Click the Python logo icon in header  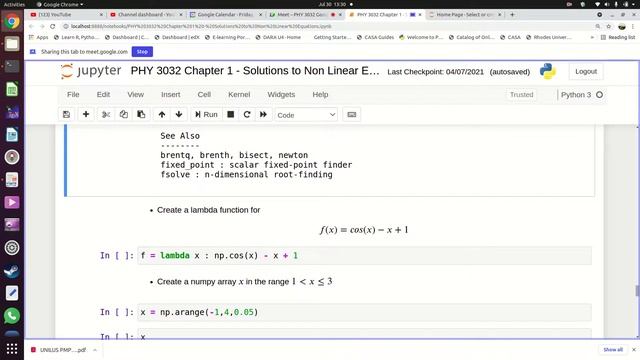click(x=548, y=71)
